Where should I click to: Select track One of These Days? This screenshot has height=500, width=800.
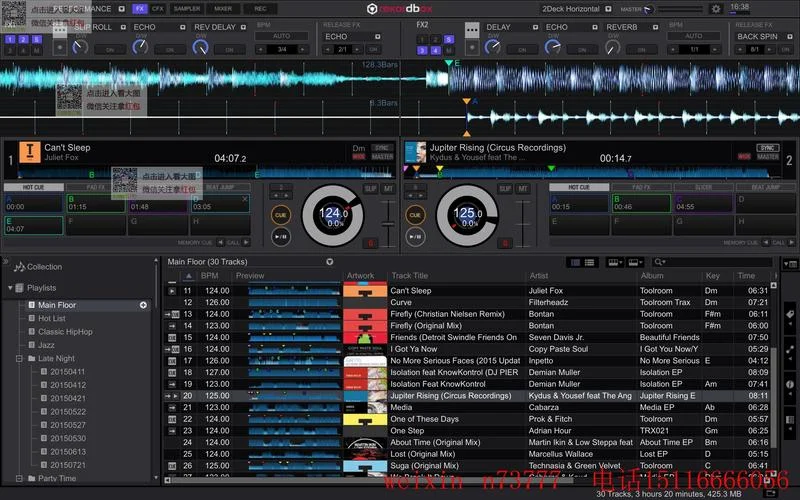[424, 419]
